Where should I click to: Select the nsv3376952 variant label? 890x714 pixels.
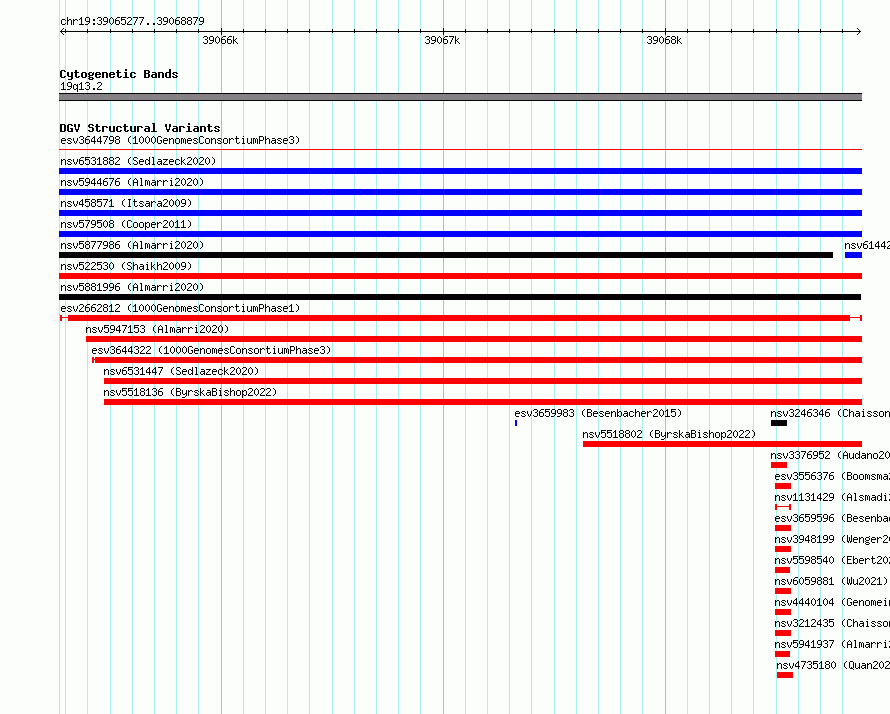tap(830, 455)
